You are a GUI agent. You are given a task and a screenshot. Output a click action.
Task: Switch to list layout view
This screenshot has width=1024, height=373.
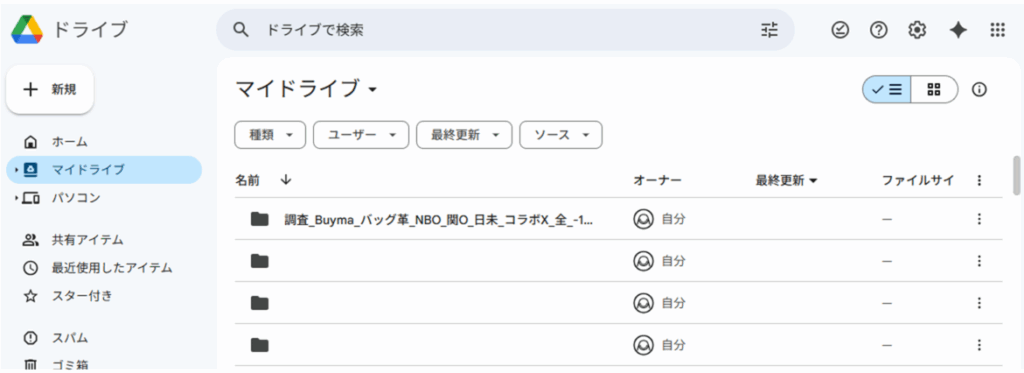click(x=887, y=89)
